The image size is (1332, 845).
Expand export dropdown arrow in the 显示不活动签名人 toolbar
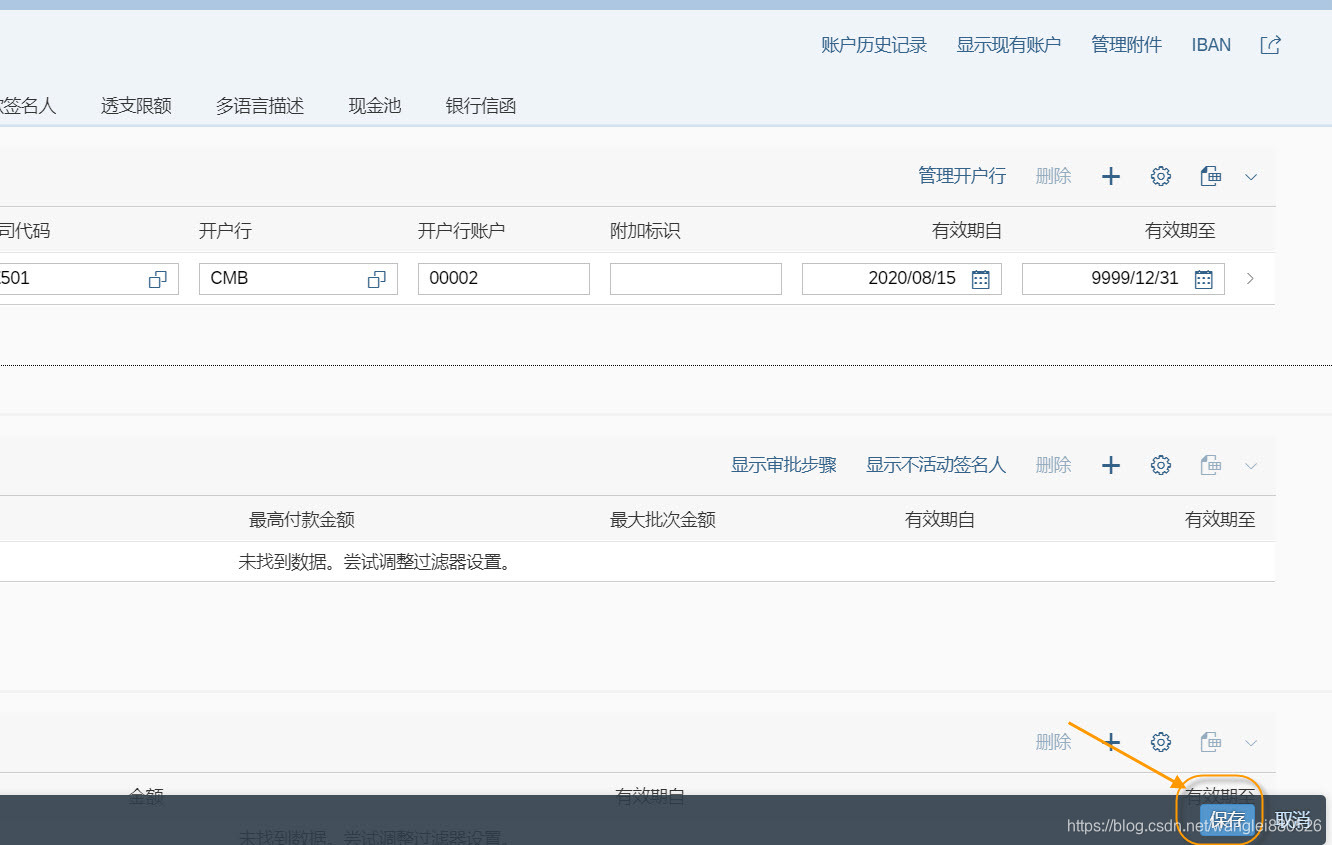1251,466
